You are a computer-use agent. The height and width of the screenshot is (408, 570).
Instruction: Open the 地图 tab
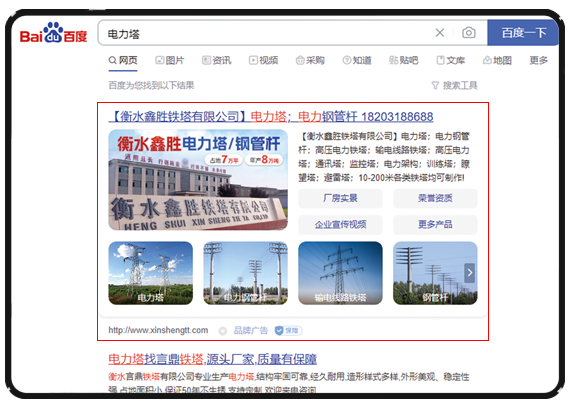[x=497, y=60]
